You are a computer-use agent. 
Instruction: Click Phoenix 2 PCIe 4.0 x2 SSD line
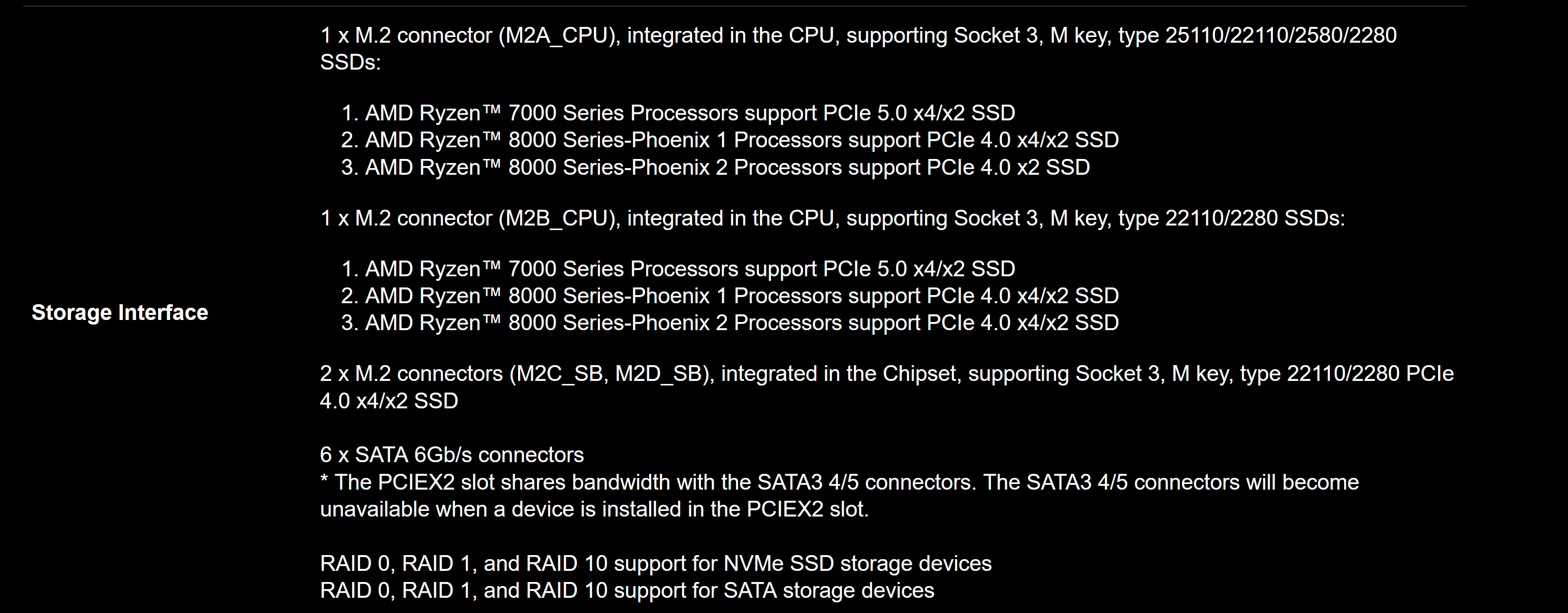point(715,168)
